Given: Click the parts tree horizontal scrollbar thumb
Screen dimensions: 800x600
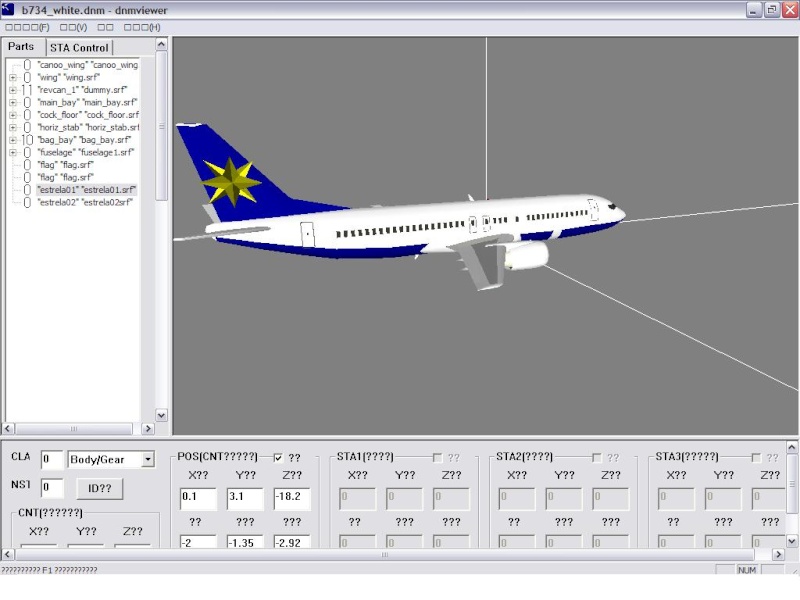Looking at the screenshot, I should pyautogui.click(x=73, y=429).
